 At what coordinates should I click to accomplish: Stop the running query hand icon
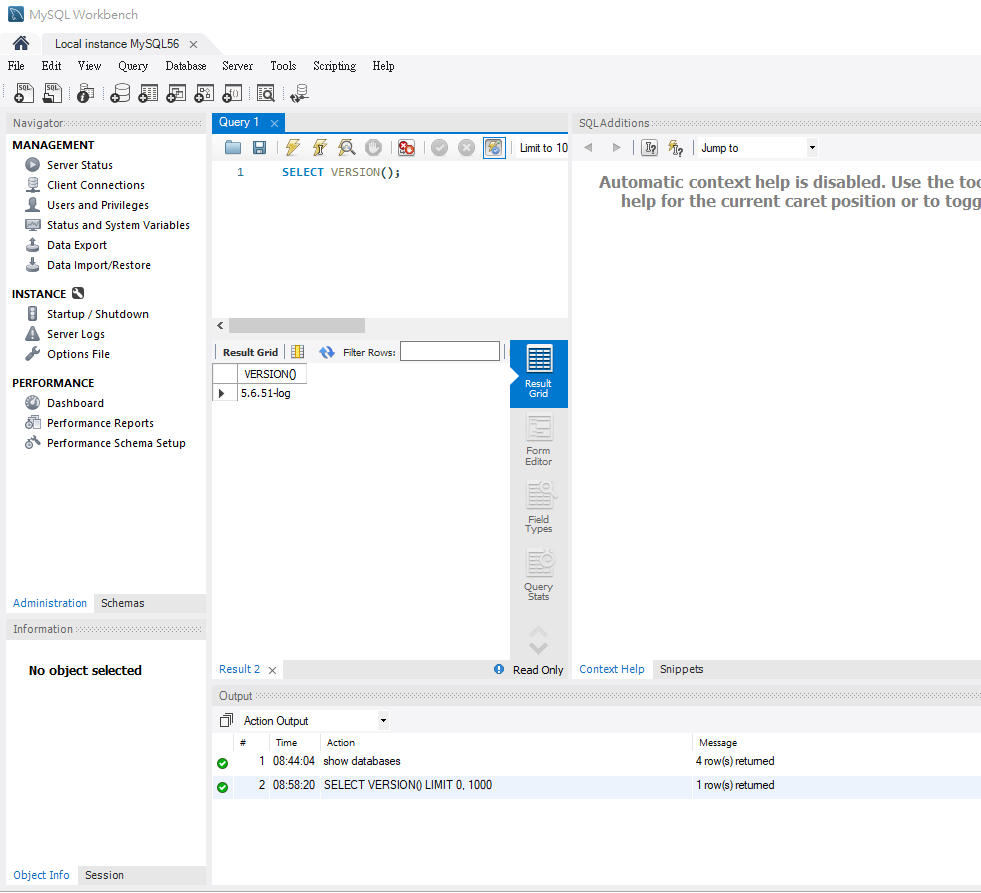tap(374, 148)
